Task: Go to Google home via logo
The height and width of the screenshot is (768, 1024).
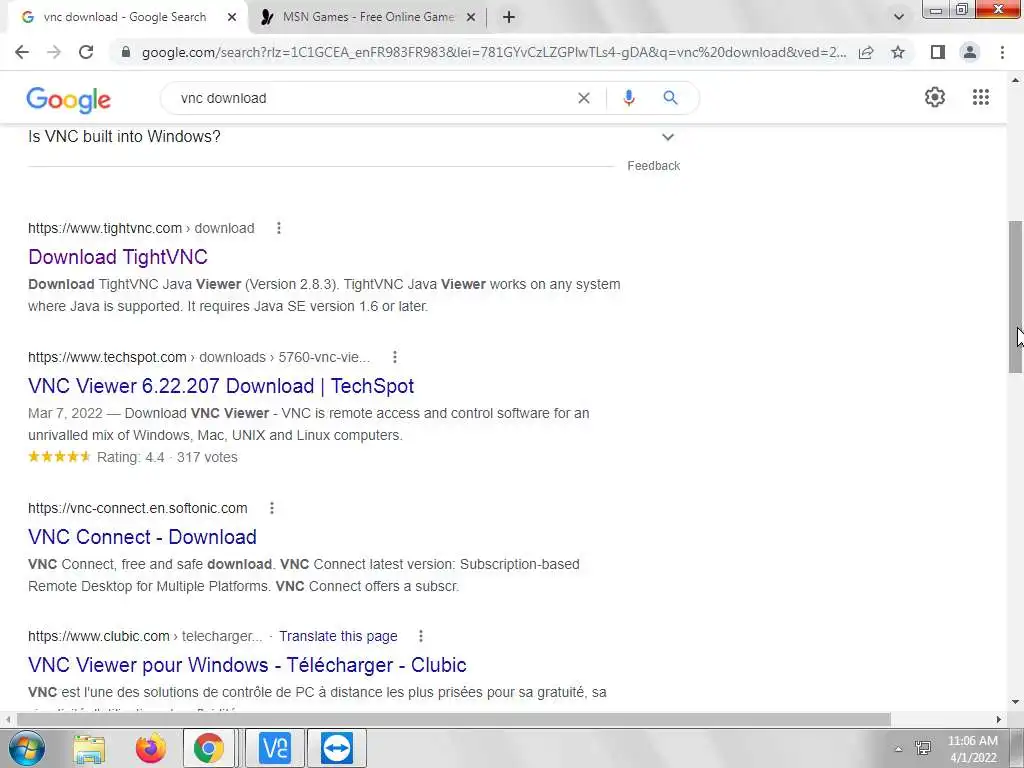Action: [69, 100]
